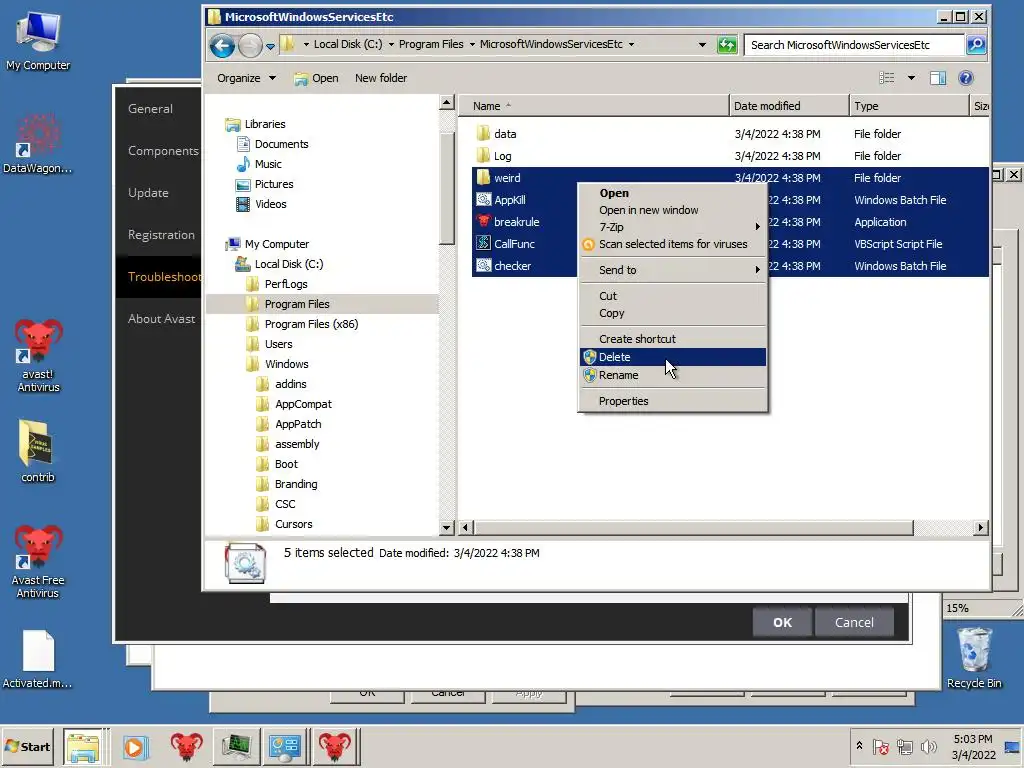Click the Open toolbar button
Viewport: 1024px width, 768px height.
pyautogui.click(x=316, y=78)
